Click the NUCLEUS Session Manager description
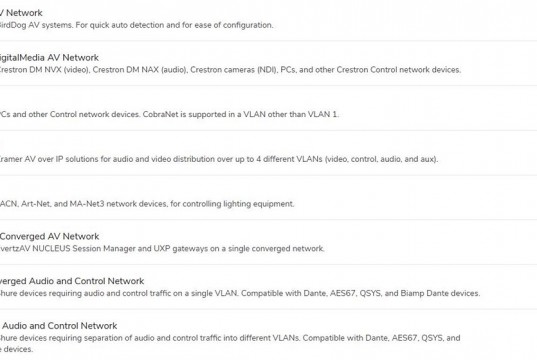 click(162, 249)
